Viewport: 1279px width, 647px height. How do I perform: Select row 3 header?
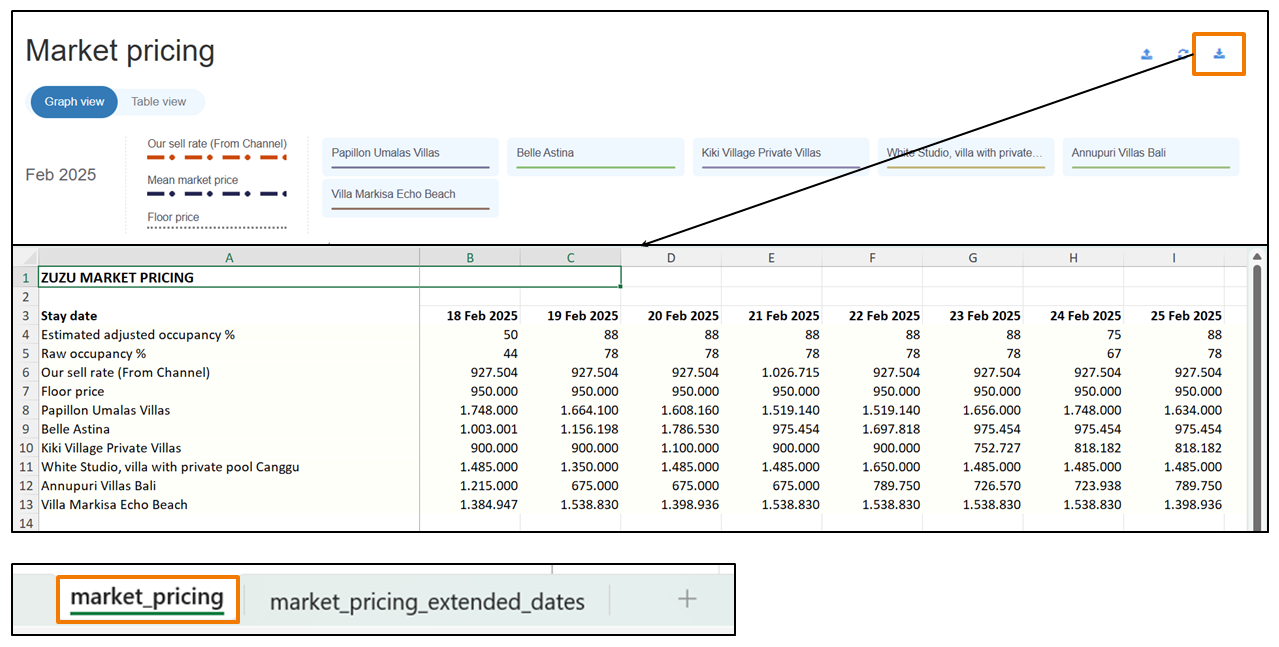(x=26, y=316)
